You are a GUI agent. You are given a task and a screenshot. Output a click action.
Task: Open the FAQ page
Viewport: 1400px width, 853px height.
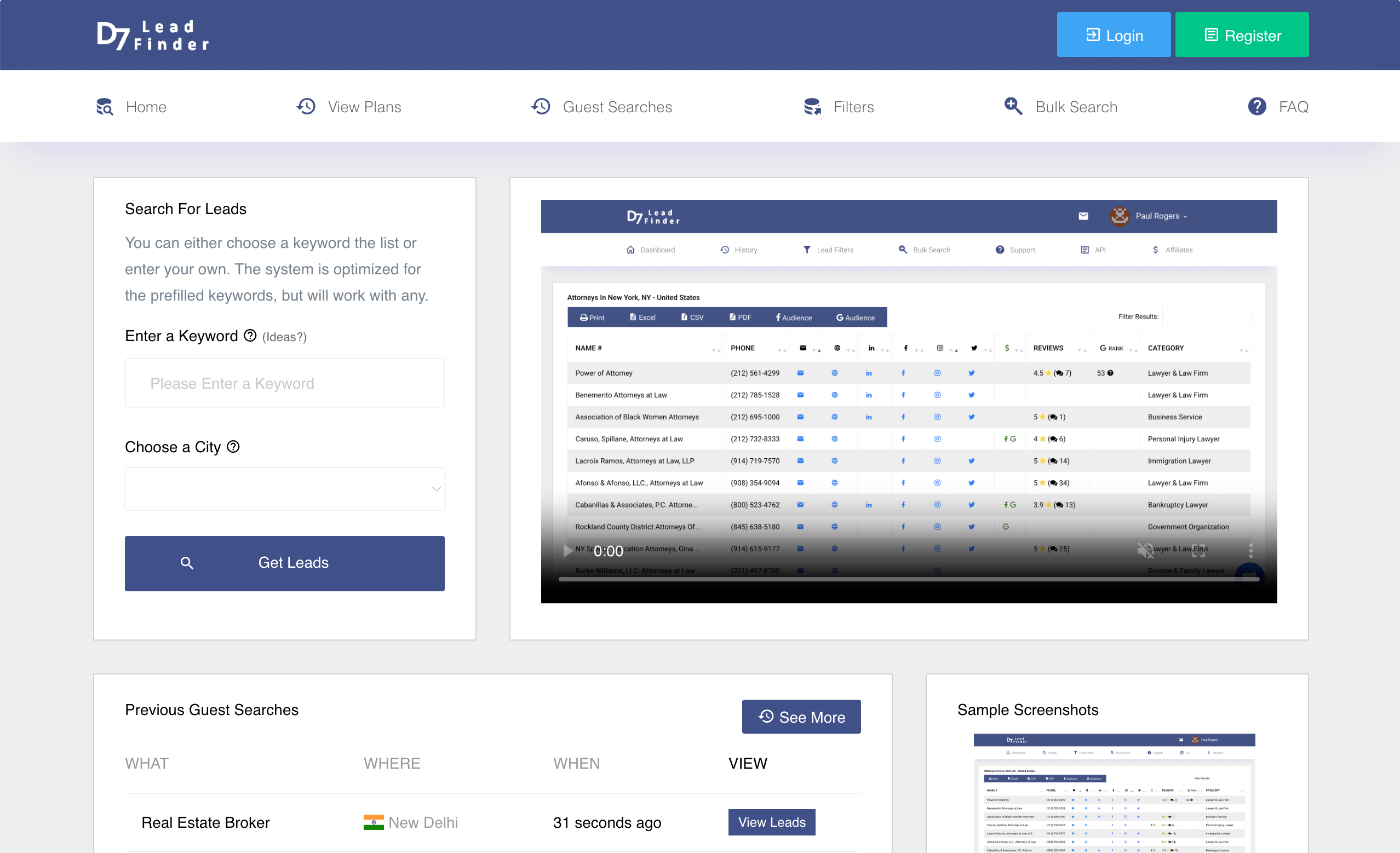coord(1278,107)
